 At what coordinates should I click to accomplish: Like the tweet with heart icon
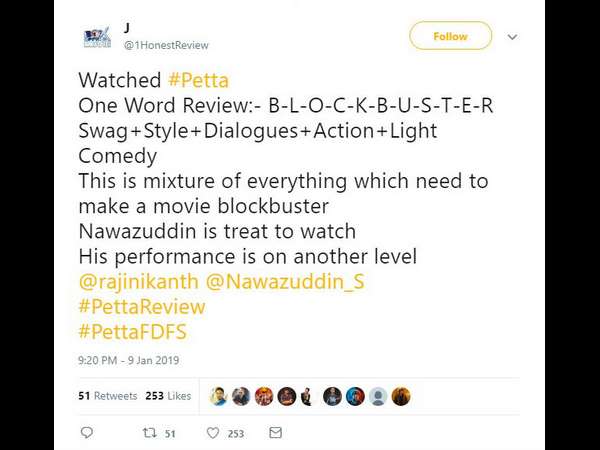(213, 433)
